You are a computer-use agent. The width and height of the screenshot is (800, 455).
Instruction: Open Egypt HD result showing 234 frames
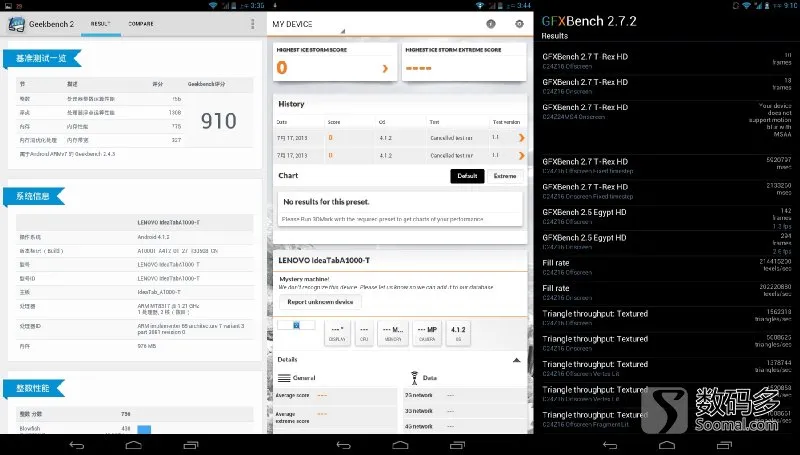[x=667, y=243]
